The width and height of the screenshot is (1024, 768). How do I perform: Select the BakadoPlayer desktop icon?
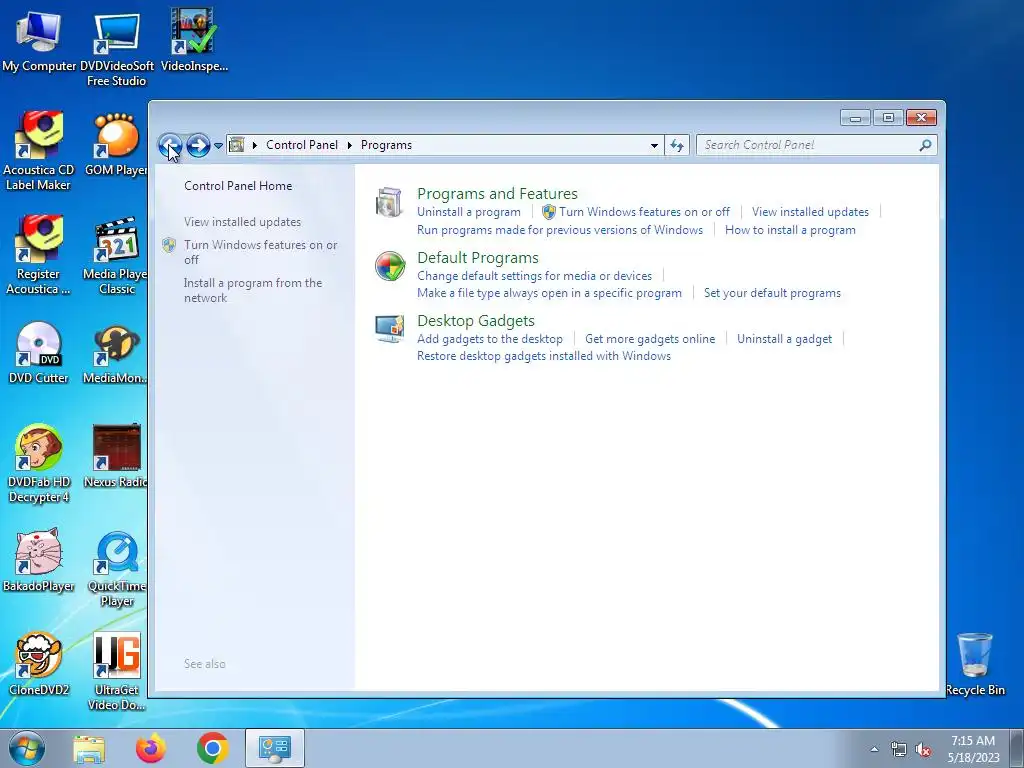pos(38,560)
